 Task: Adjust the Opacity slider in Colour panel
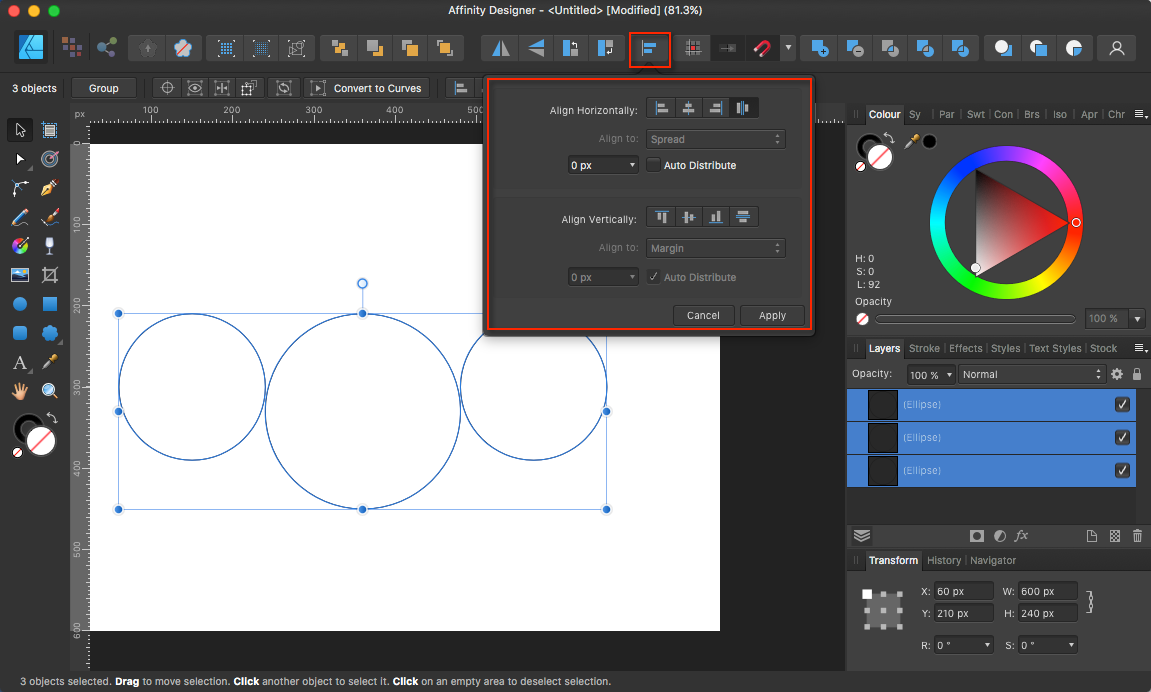pyautogui.click(x=975, y=319)
